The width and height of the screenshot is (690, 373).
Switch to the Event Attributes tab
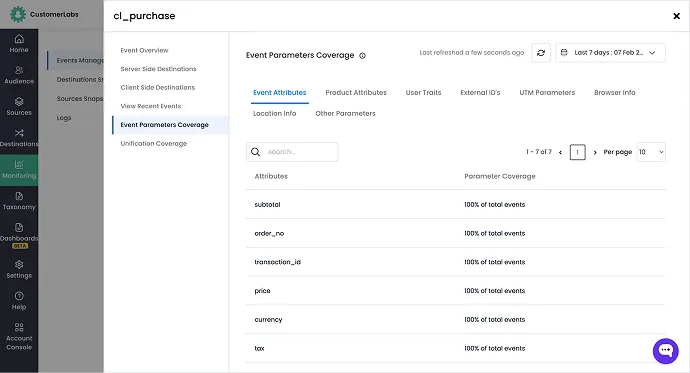click(x=280, y=93)
